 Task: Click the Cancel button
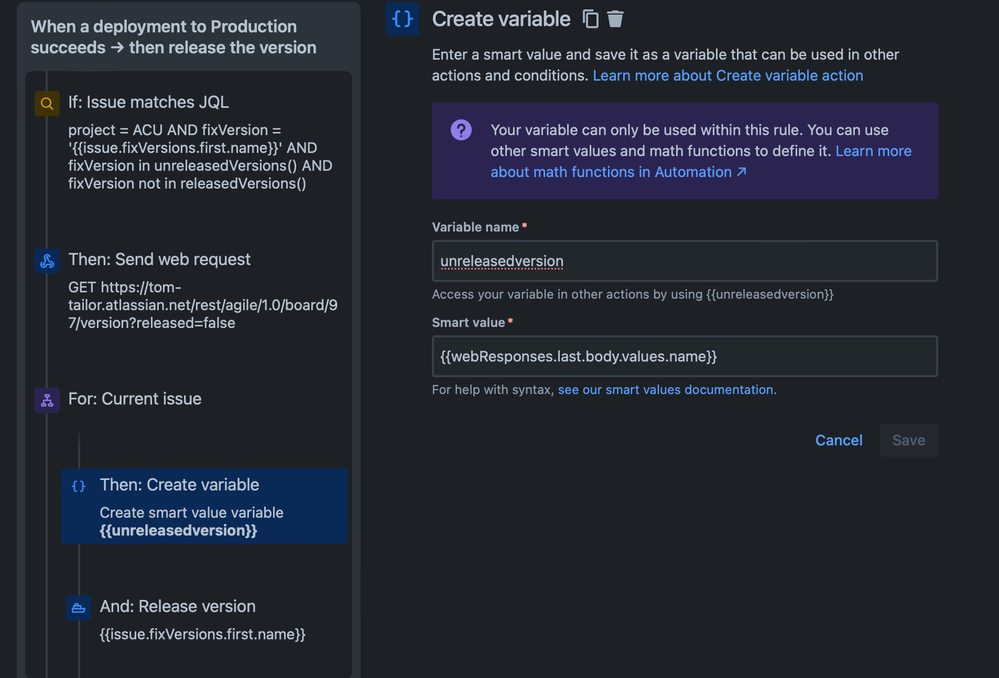pos(838,440)
